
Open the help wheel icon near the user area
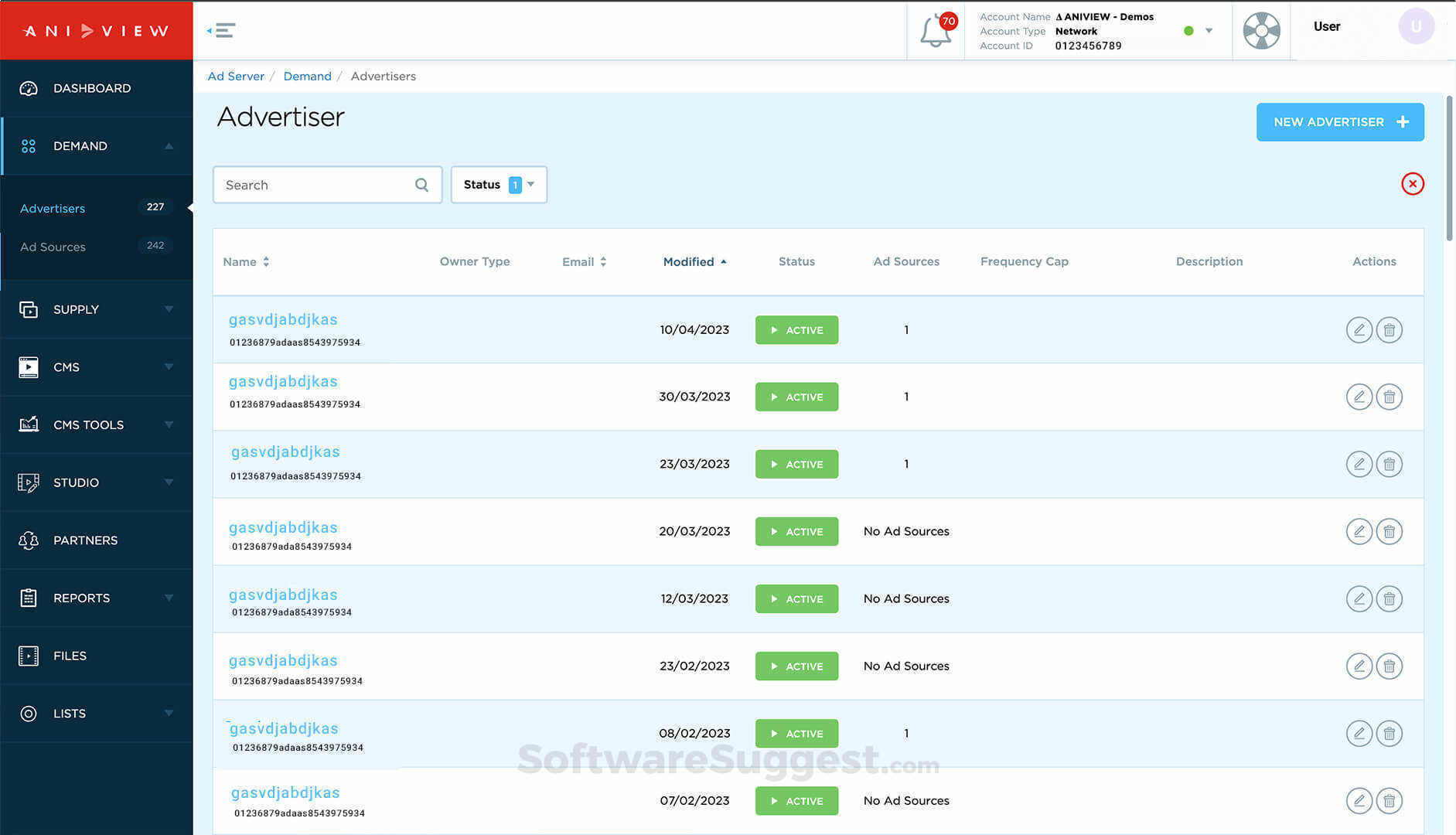(1261, 31)
